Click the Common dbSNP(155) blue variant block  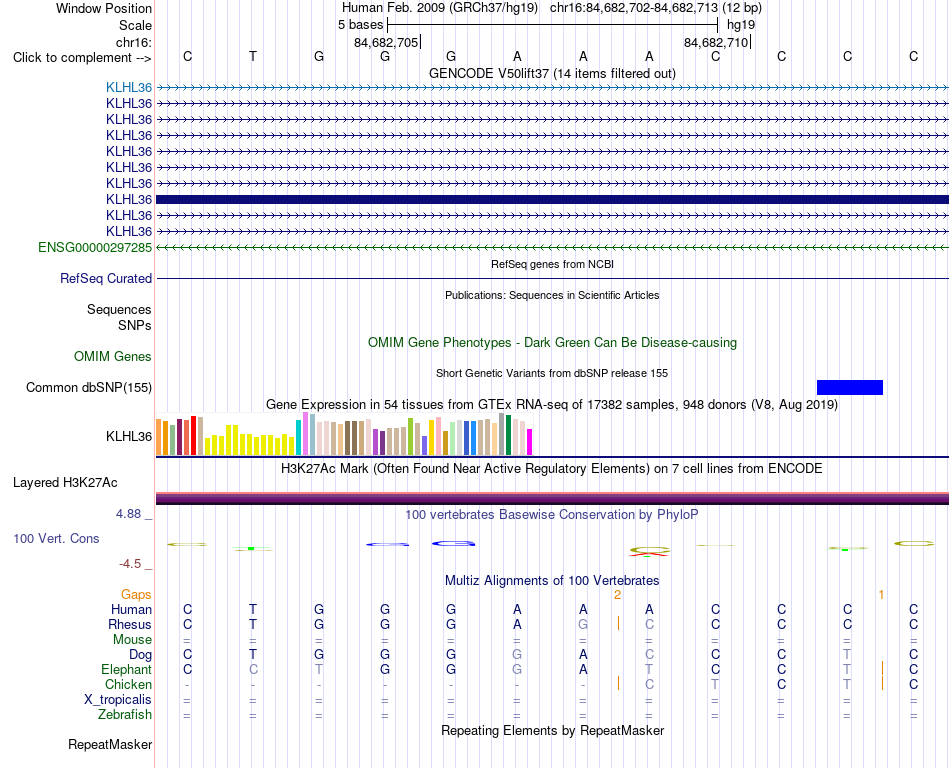coord(849,388)
